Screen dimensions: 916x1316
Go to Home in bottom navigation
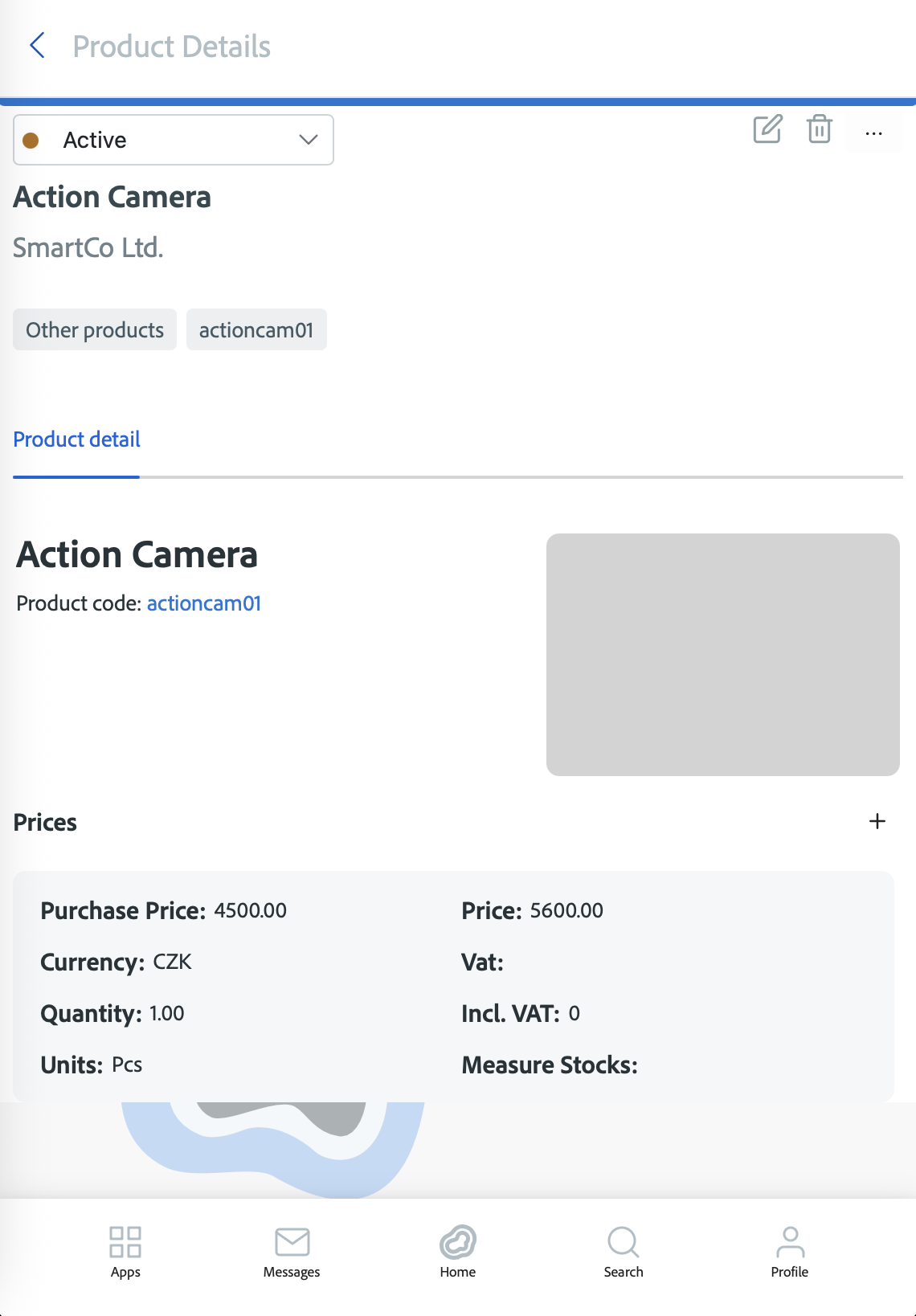click(458, 1251)
